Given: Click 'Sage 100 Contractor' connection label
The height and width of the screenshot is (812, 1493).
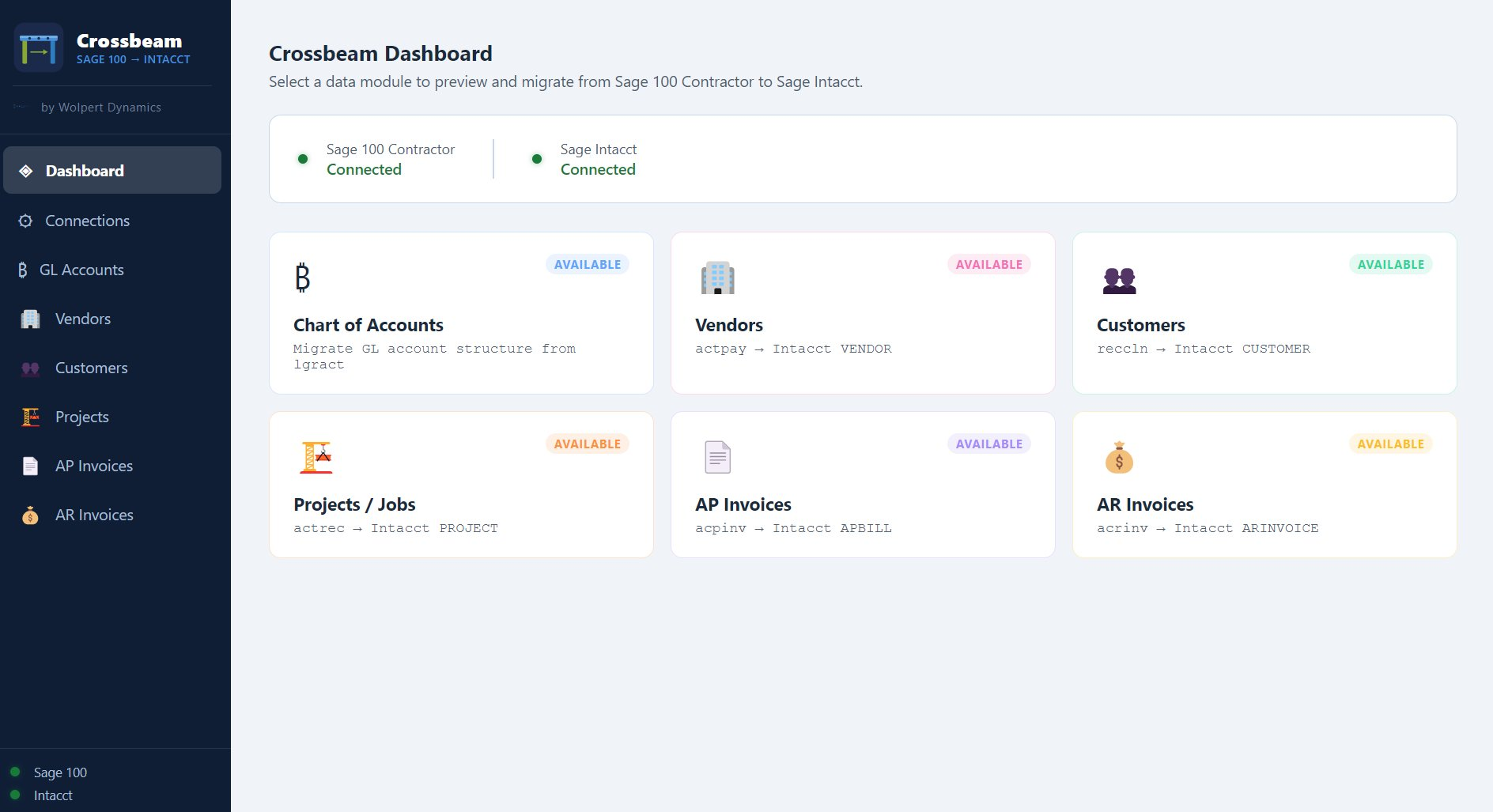Looking at the screenshot, I should point(391,149).
